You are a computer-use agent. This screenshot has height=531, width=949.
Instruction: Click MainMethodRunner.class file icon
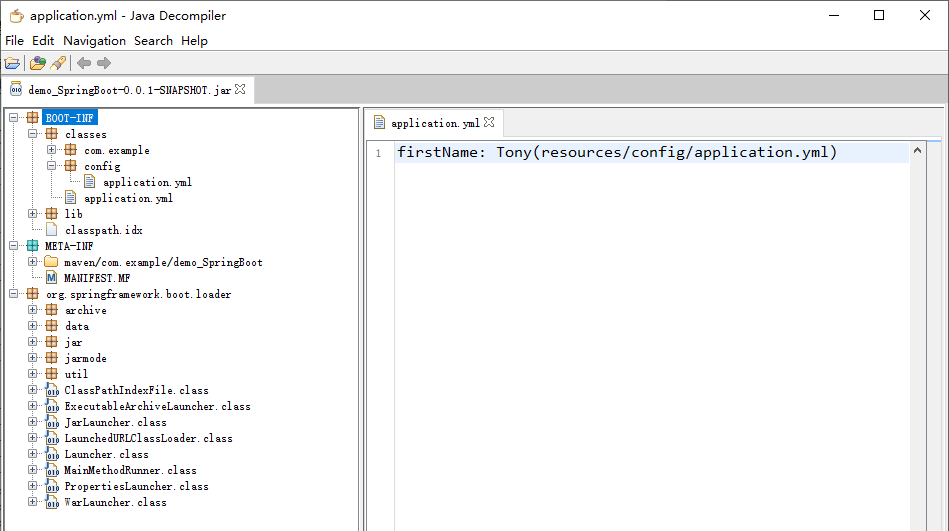pos(52,470)
